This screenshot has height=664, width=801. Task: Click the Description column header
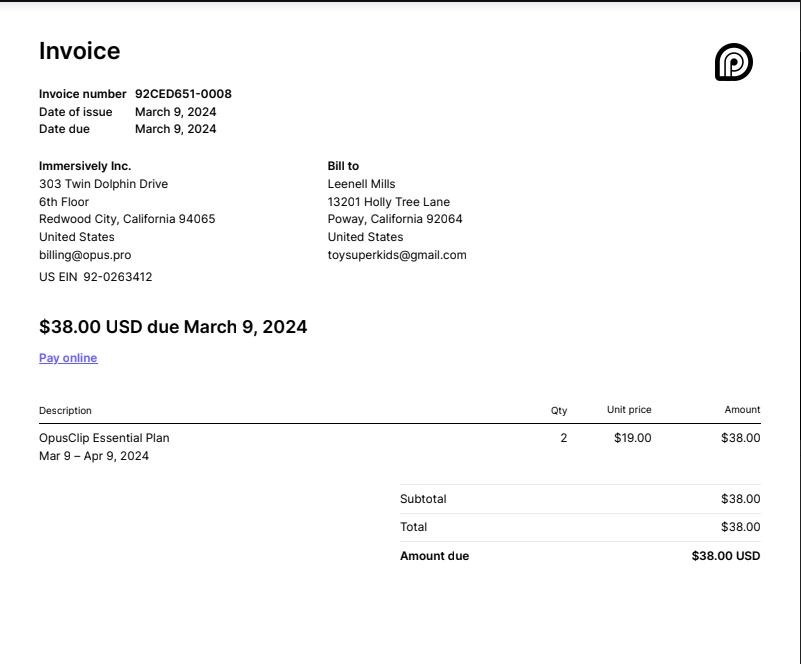pyautogui.click(x=65, y=410)
